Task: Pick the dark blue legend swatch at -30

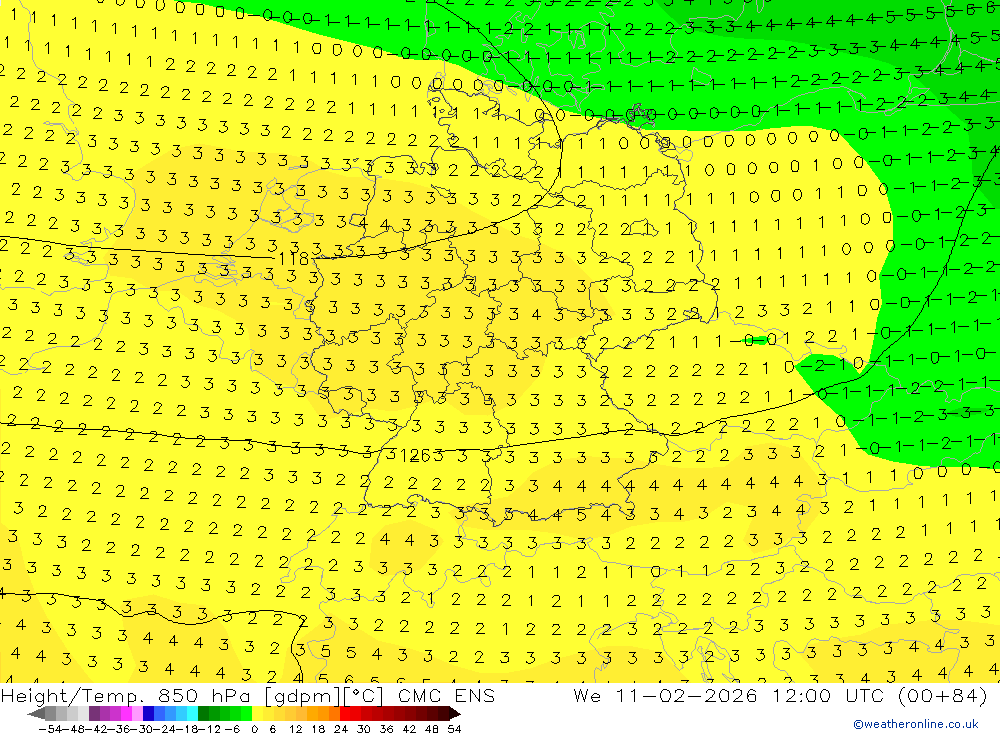Action: point(148,713)
